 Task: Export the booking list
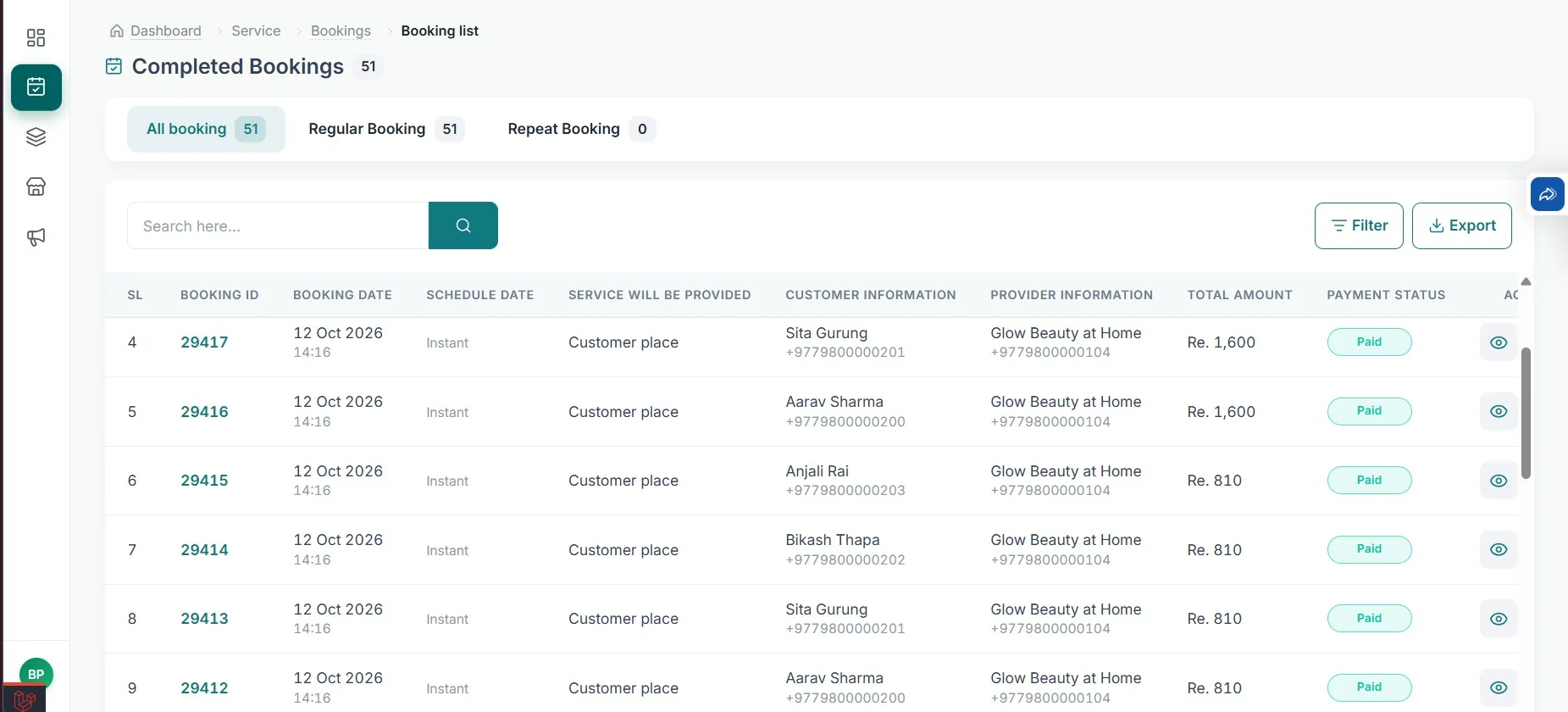click(x=1462, y=225)
